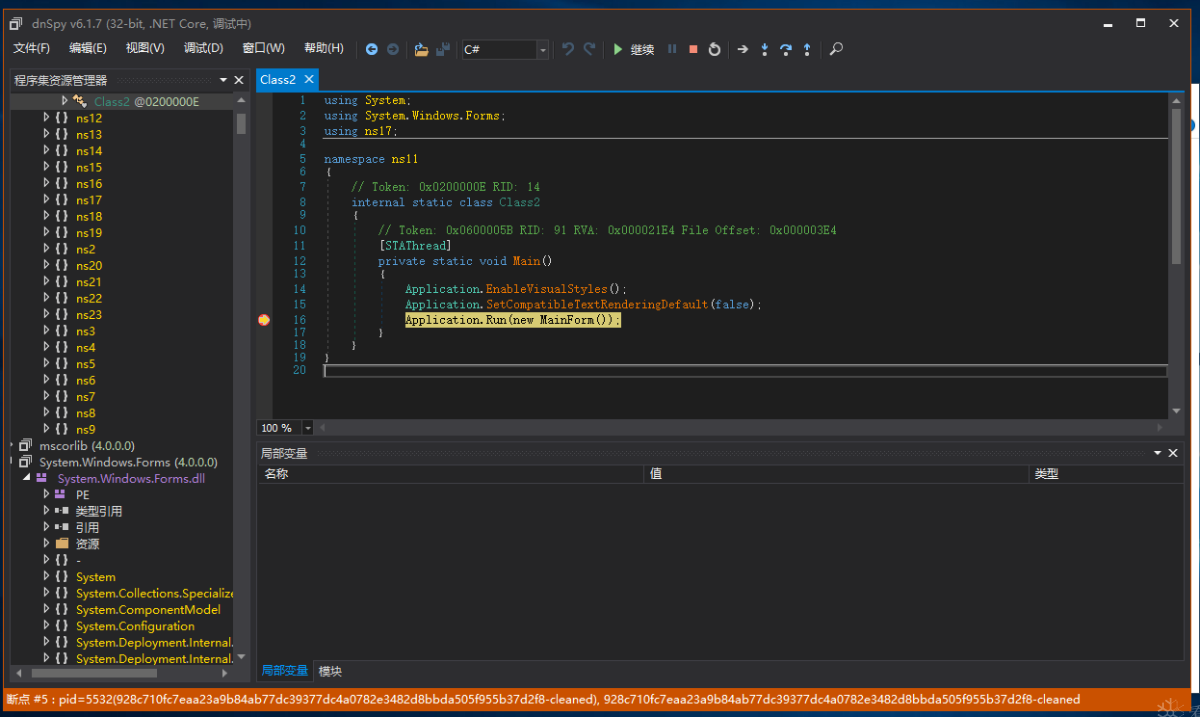Open the 调试(D) menu

pos(203,48)
